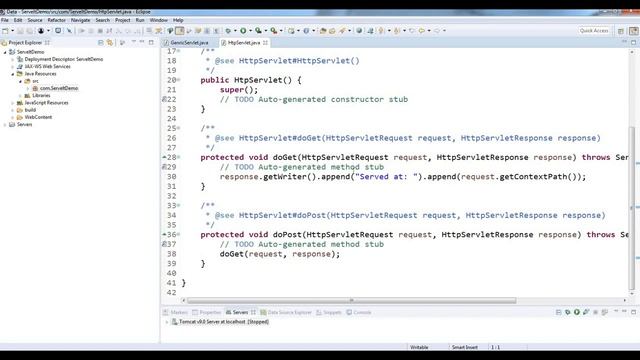
Task: Open the Refactor menu
Action: click(56, 20)
